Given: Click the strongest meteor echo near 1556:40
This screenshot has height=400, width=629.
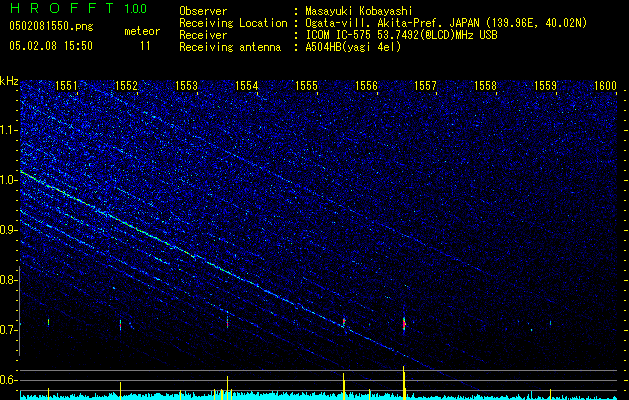Looking at the screenshot, I should (x=404, y=323).
